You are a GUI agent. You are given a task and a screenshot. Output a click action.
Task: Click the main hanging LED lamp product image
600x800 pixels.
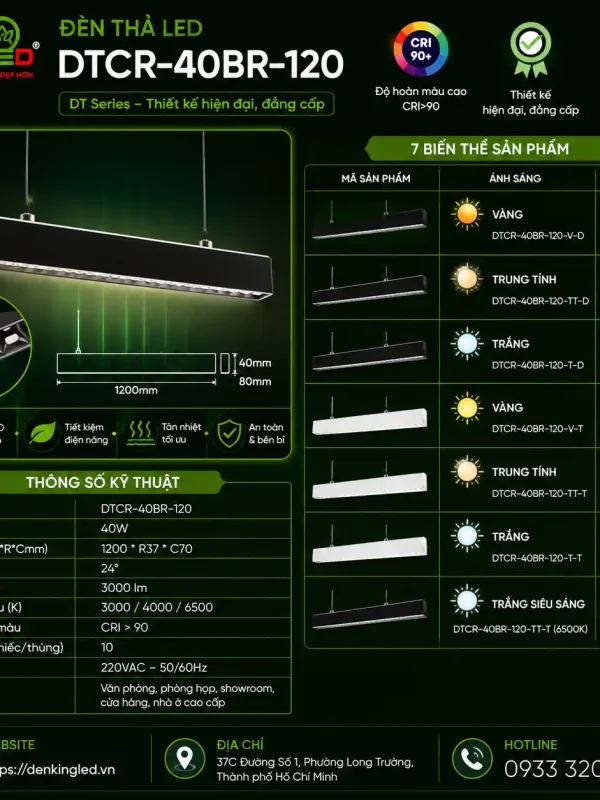click(136, 217)
